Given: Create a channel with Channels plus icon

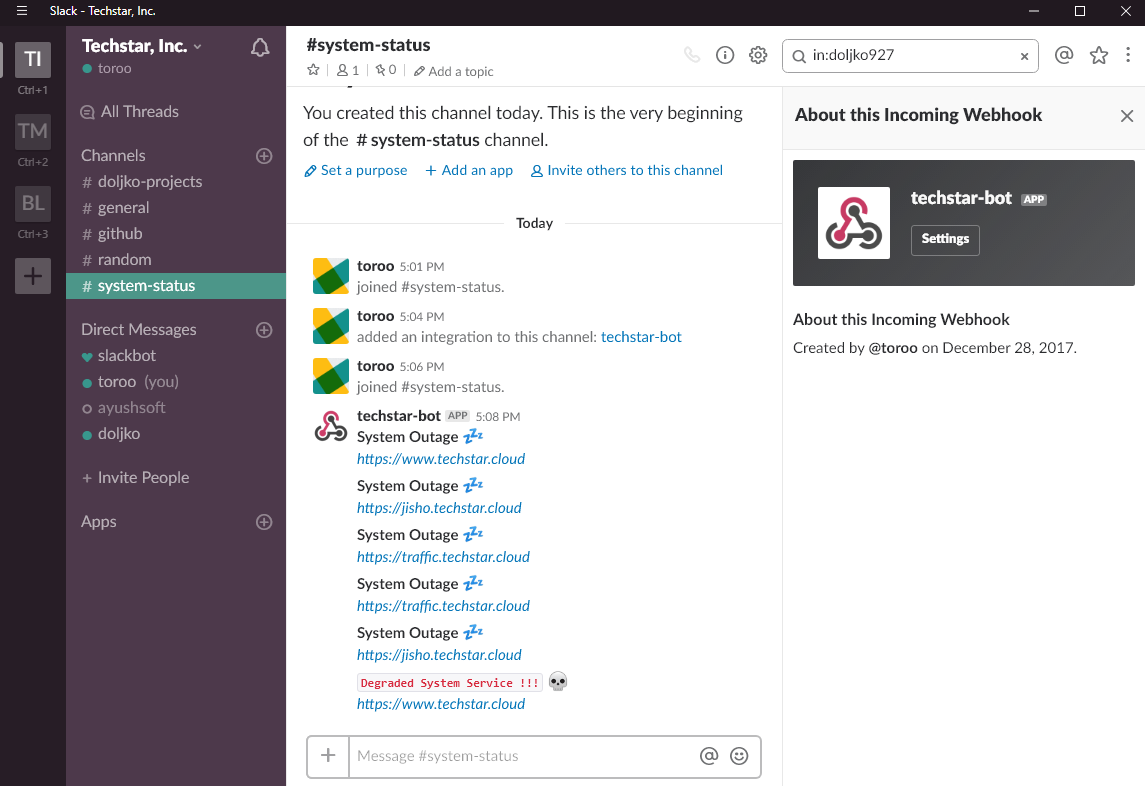Looking at the screenshot, I should [264, 156].
